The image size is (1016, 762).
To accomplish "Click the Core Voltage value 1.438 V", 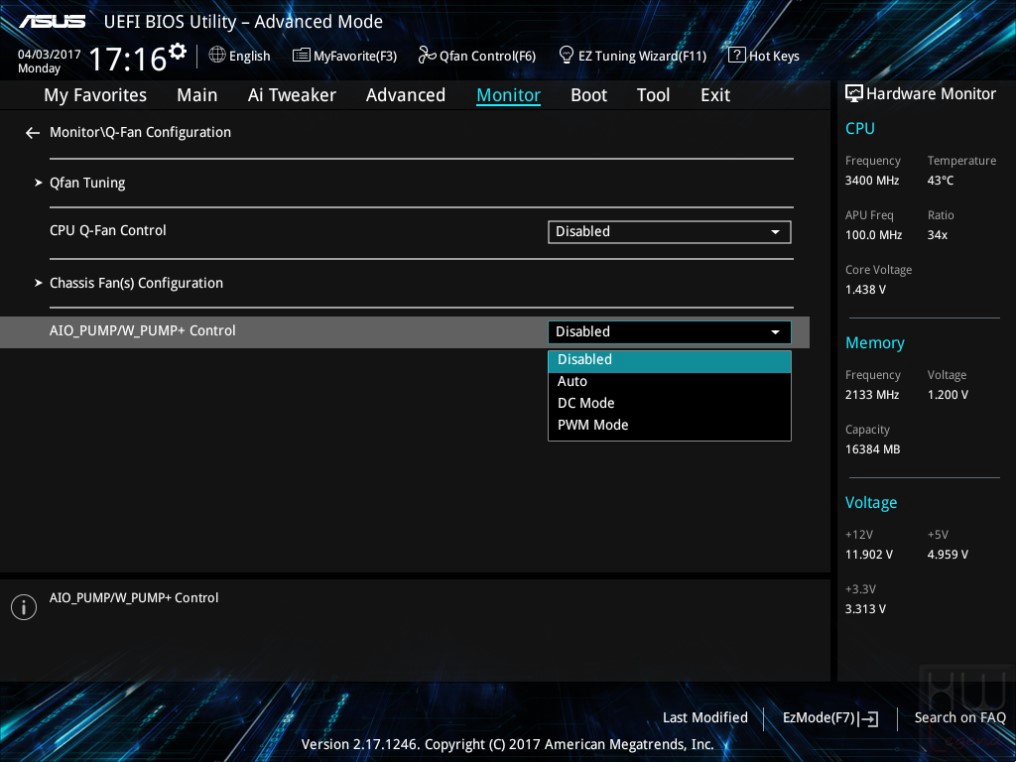I will click(x=866, y=290).
